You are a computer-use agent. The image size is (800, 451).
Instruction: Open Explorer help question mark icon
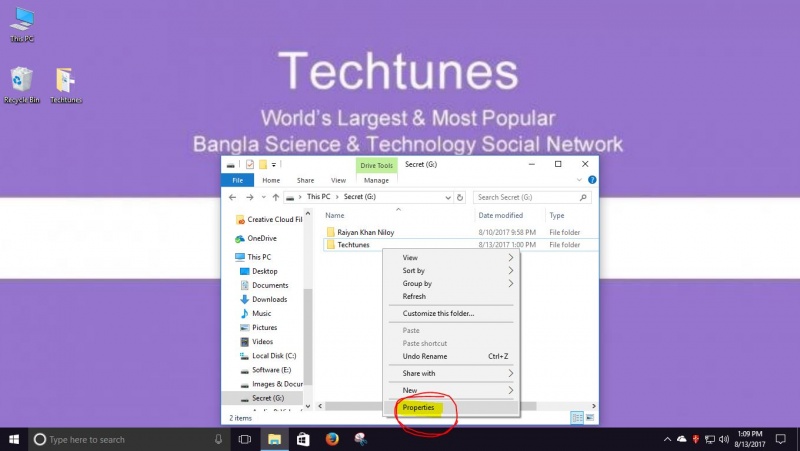(x=592, y=180)
